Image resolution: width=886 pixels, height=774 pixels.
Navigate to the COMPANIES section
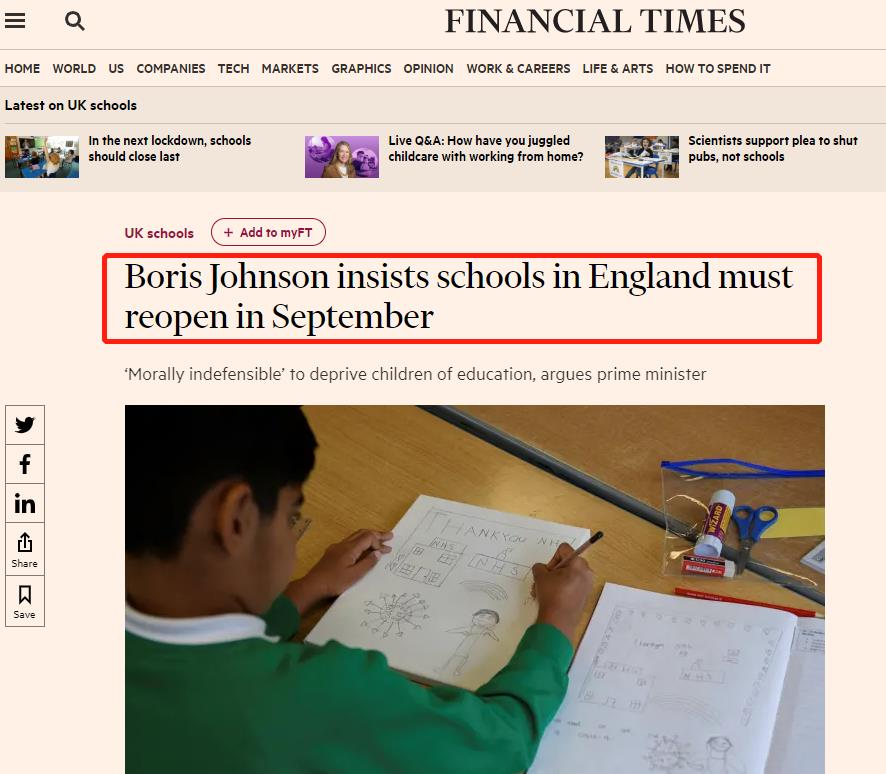(x=171, y=68)
